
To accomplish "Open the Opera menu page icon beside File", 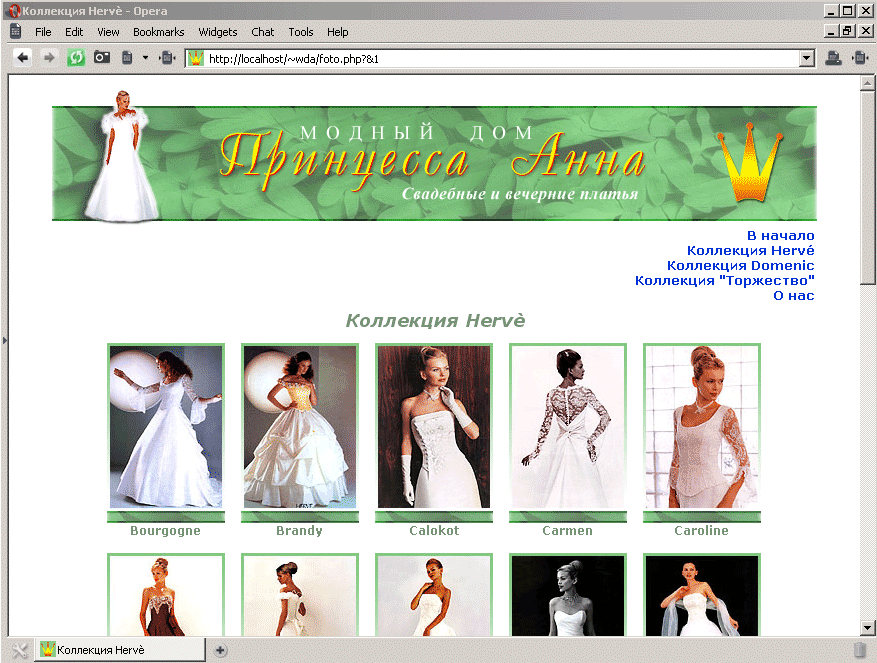I will [16, 31].
